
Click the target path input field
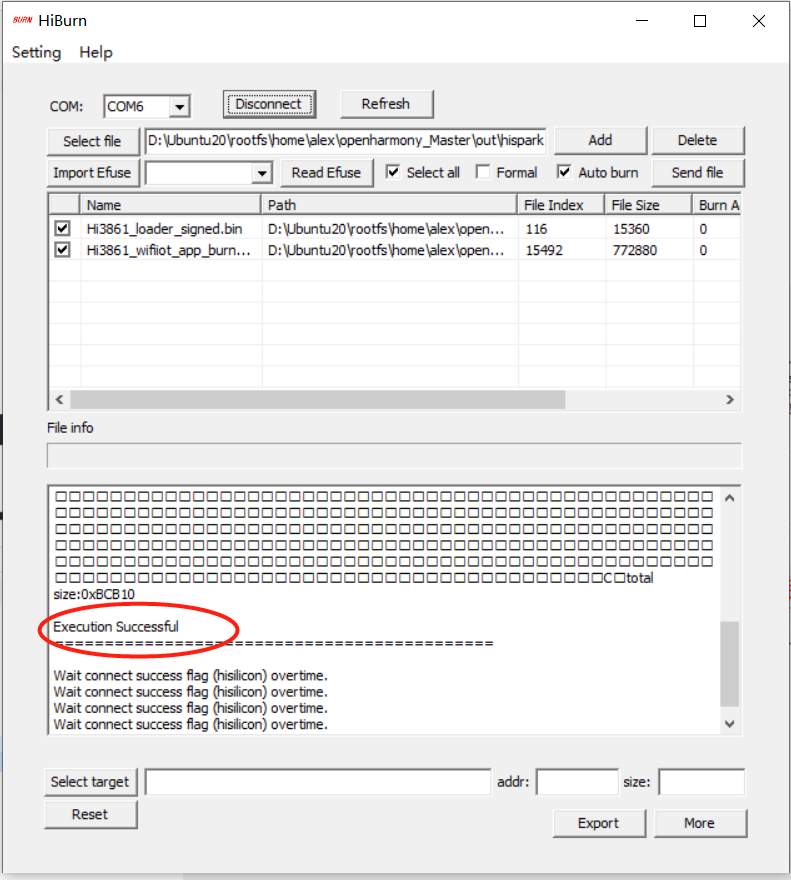pos(318,782)
